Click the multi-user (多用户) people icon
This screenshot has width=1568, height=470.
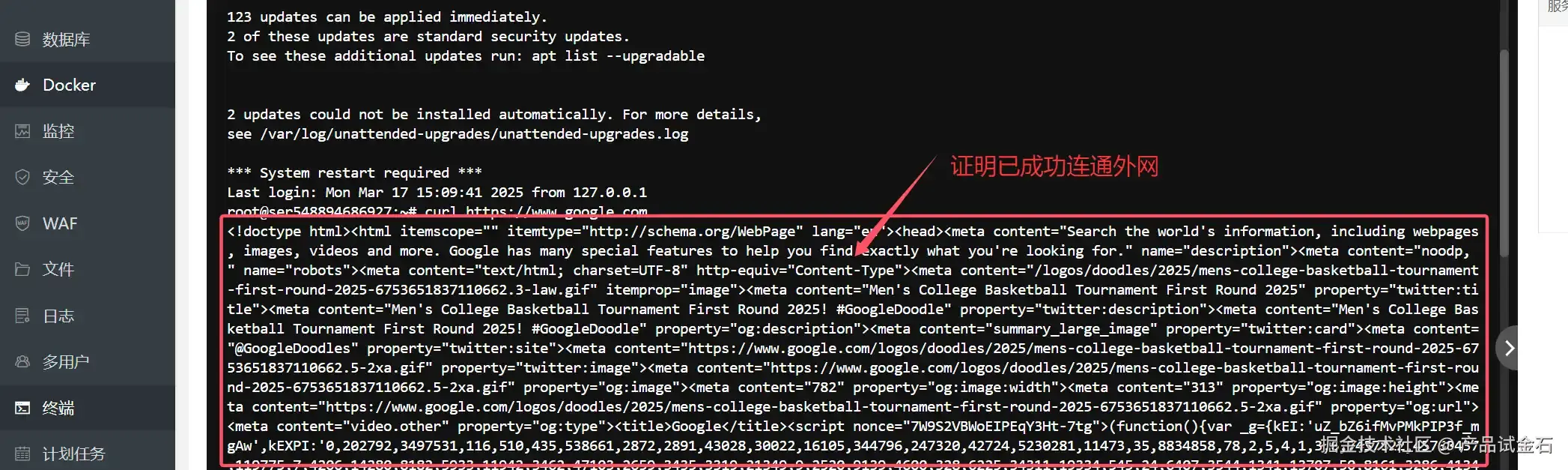pyautogui.click(x=22, y=361)
